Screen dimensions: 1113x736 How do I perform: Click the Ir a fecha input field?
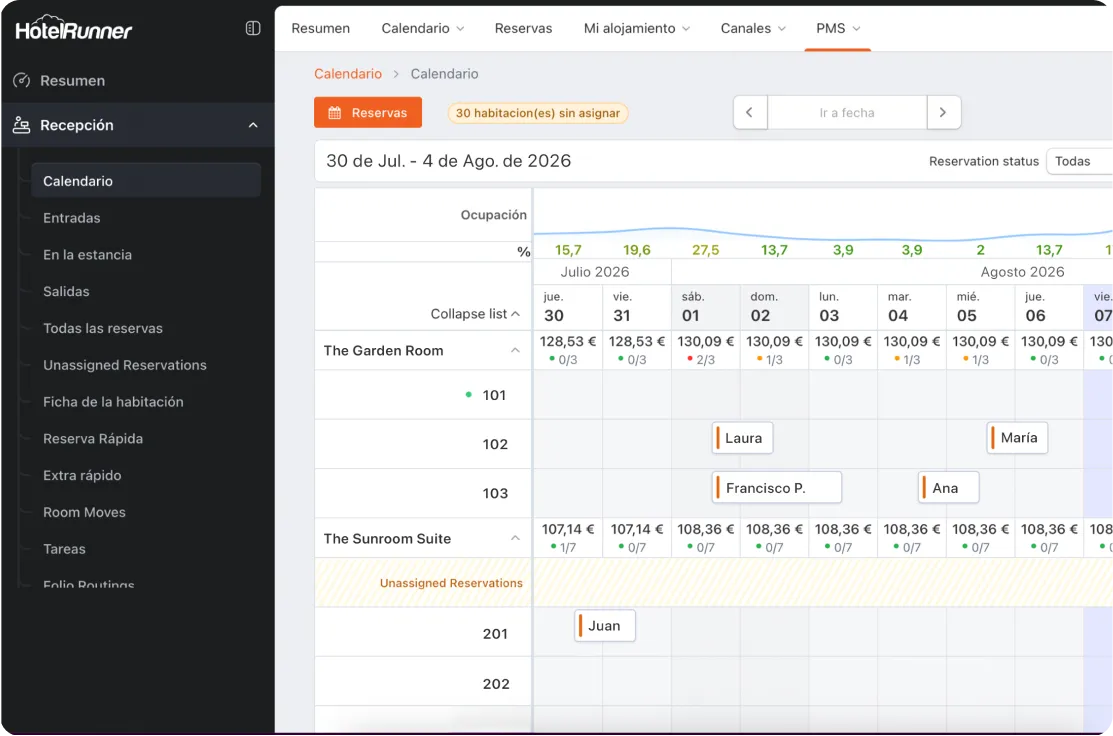click(x=846, y=113)
